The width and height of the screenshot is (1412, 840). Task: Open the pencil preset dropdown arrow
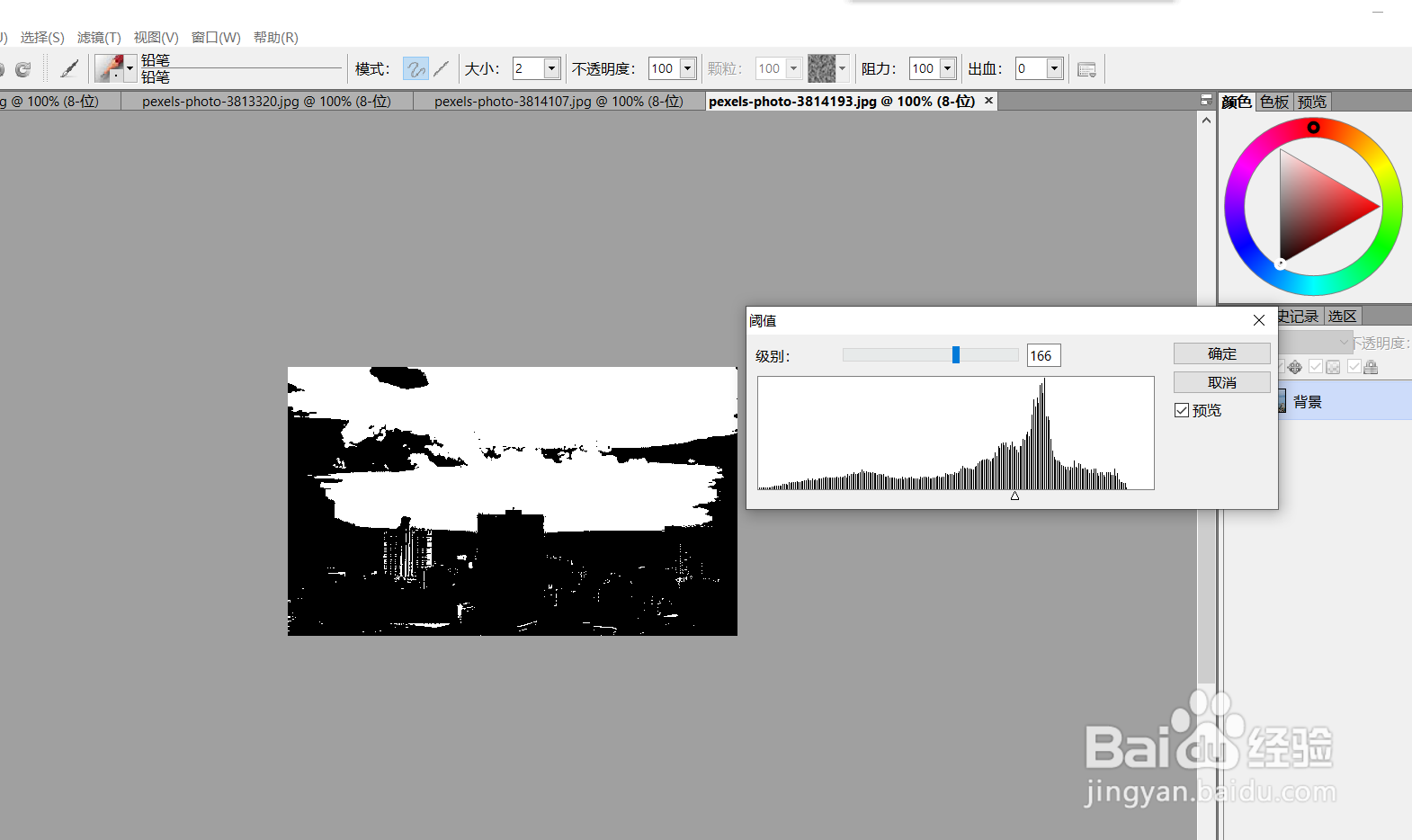coord(130,68)
